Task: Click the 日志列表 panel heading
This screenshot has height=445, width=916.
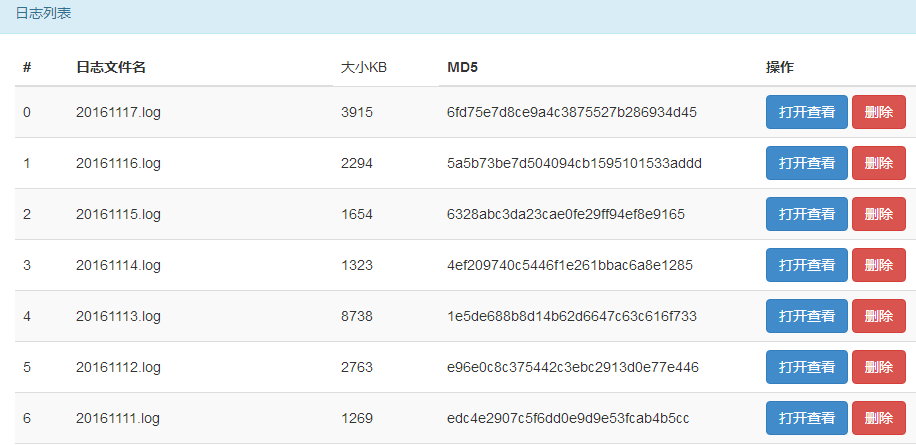Action: coord(43,14)
